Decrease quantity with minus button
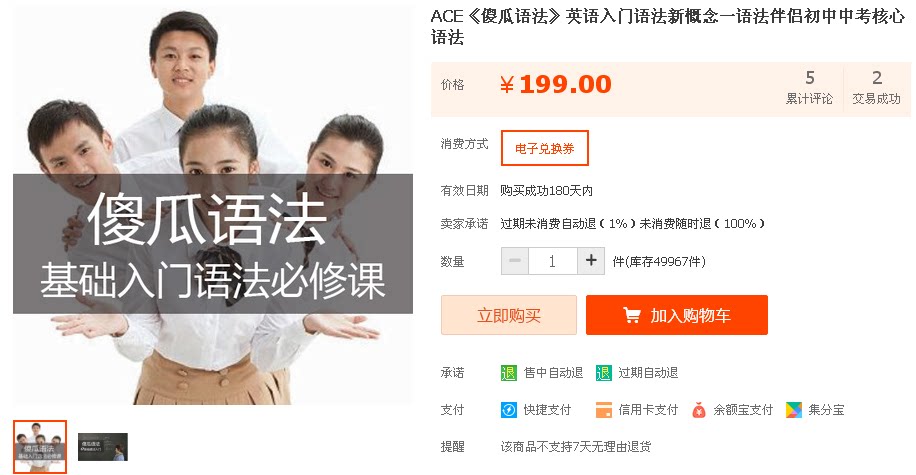The width and height of the screenshot is (916, 475). click(515, 261)
